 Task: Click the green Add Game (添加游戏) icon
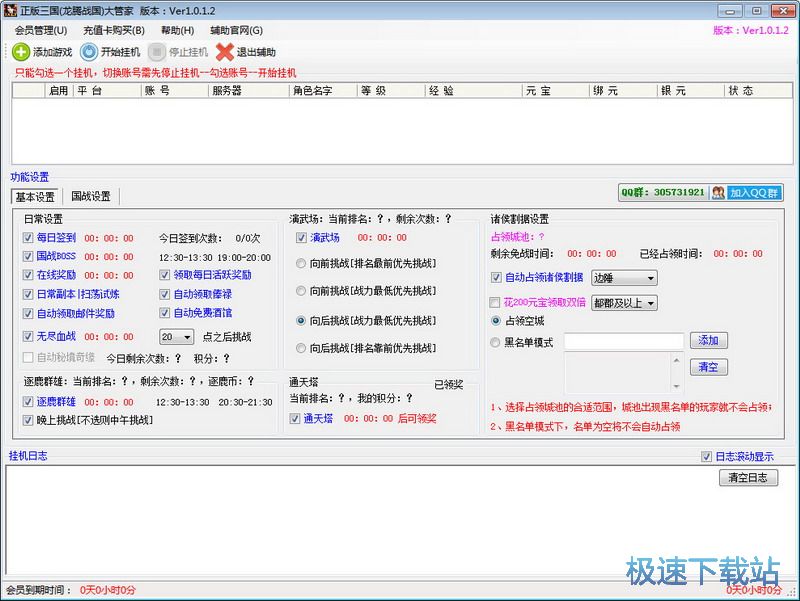point(21,52)
